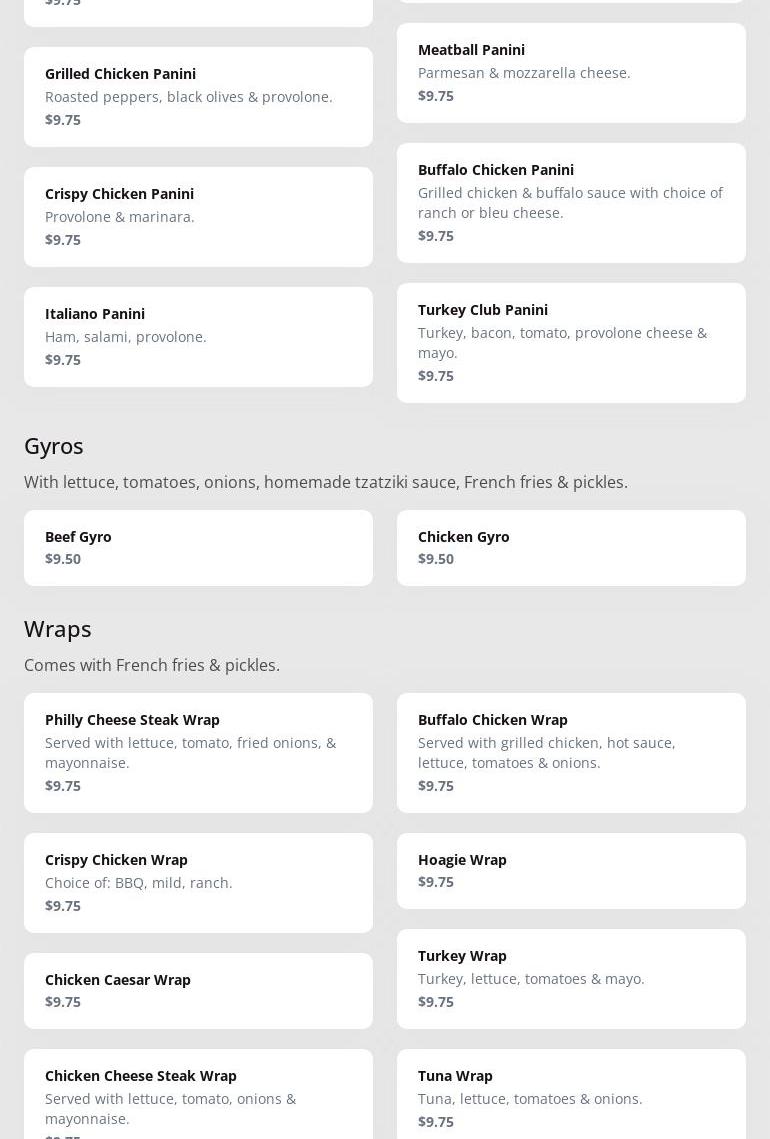Click the Beef Gyro $9.50 price

tap(63, 559)
